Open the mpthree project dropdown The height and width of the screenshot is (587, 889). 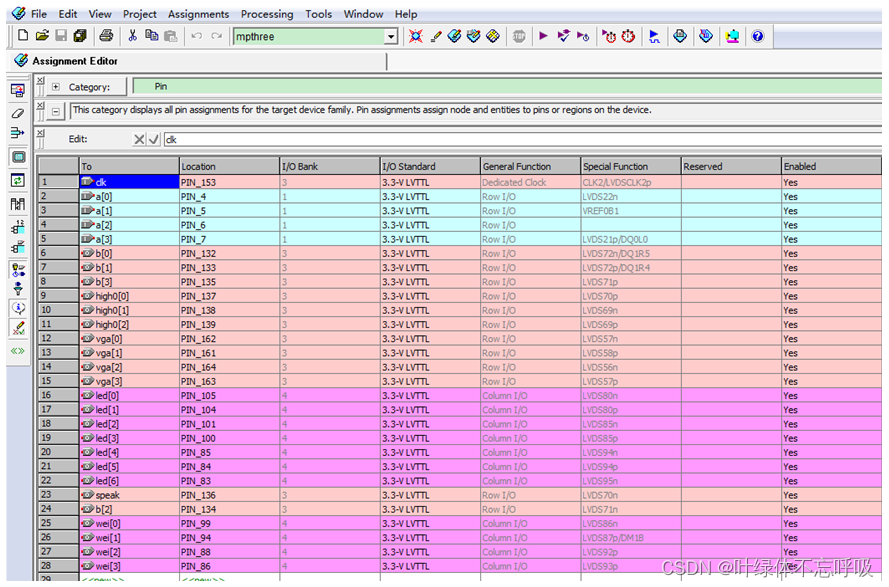[x=391, y=37]
